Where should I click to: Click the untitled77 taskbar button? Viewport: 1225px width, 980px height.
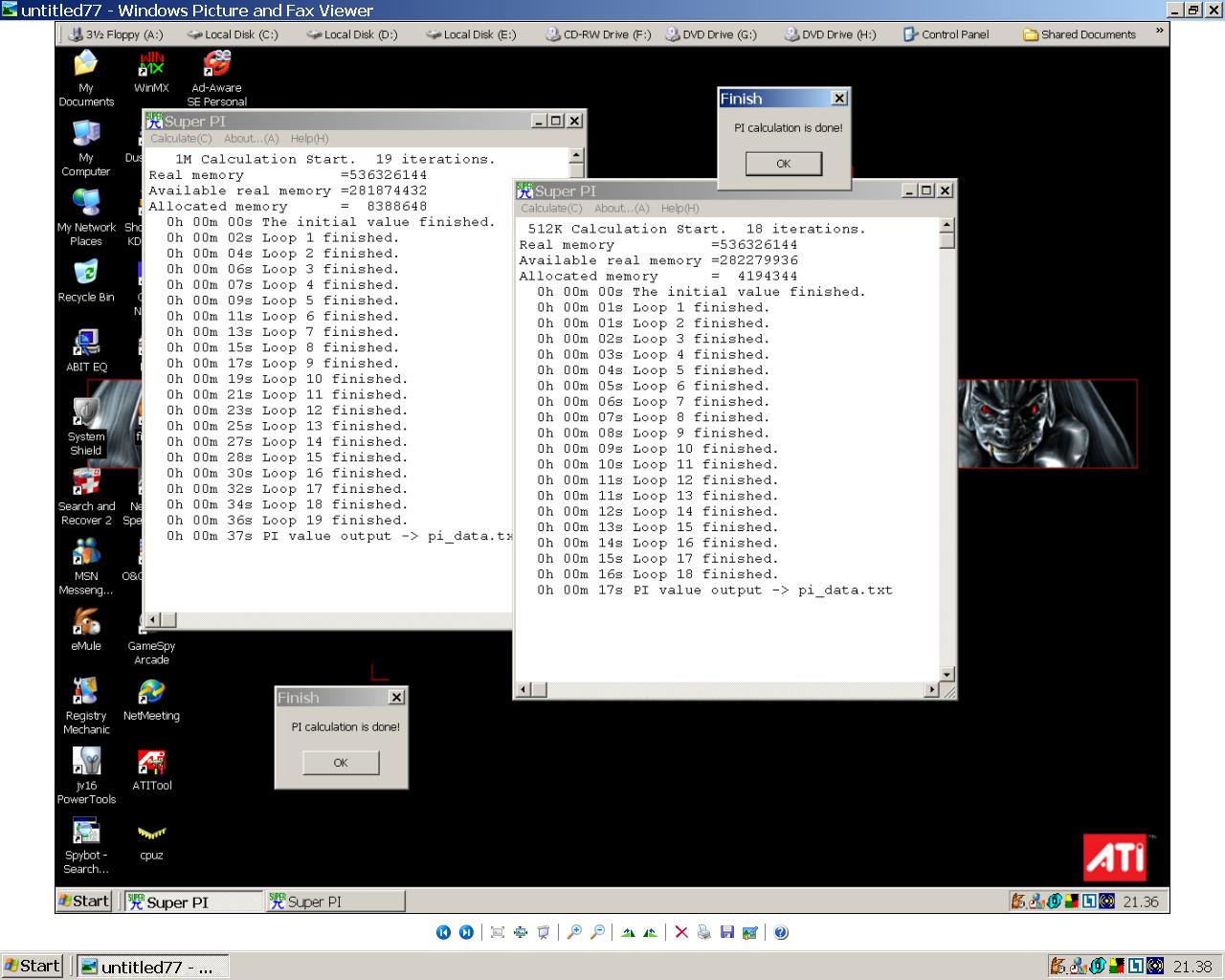point(153,967)
